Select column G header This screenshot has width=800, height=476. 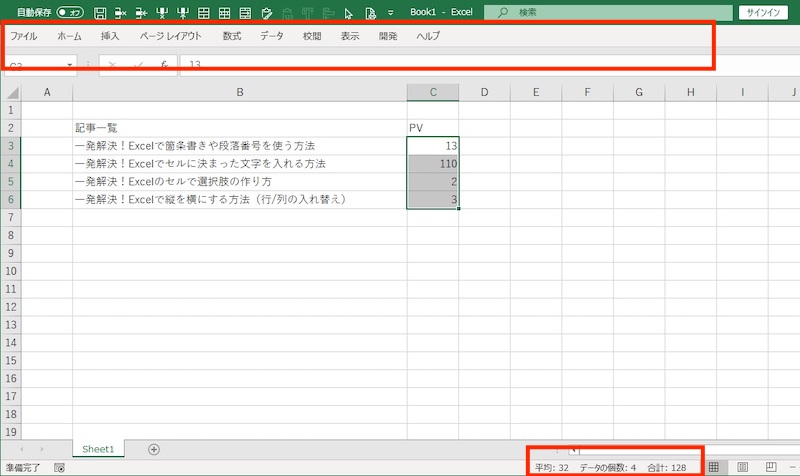(x=639, y=92)
